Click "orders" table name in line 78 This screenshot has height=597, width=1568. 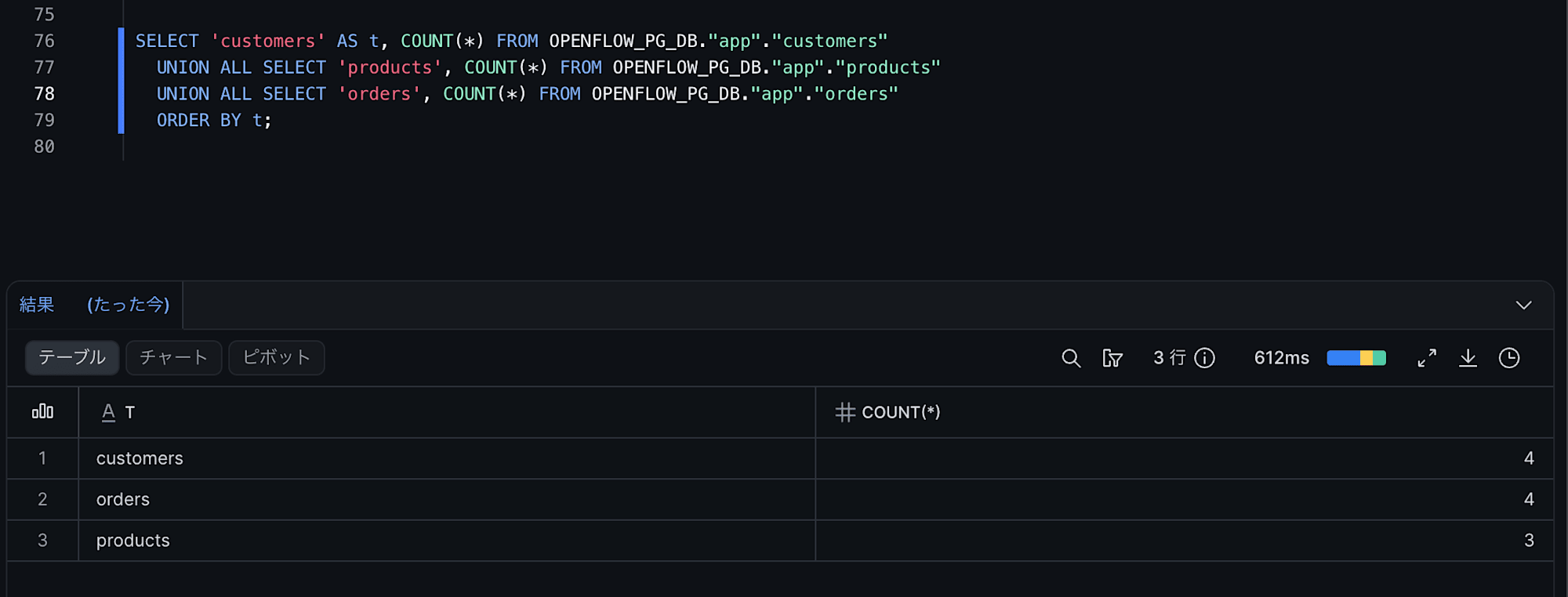coord(856,94)
